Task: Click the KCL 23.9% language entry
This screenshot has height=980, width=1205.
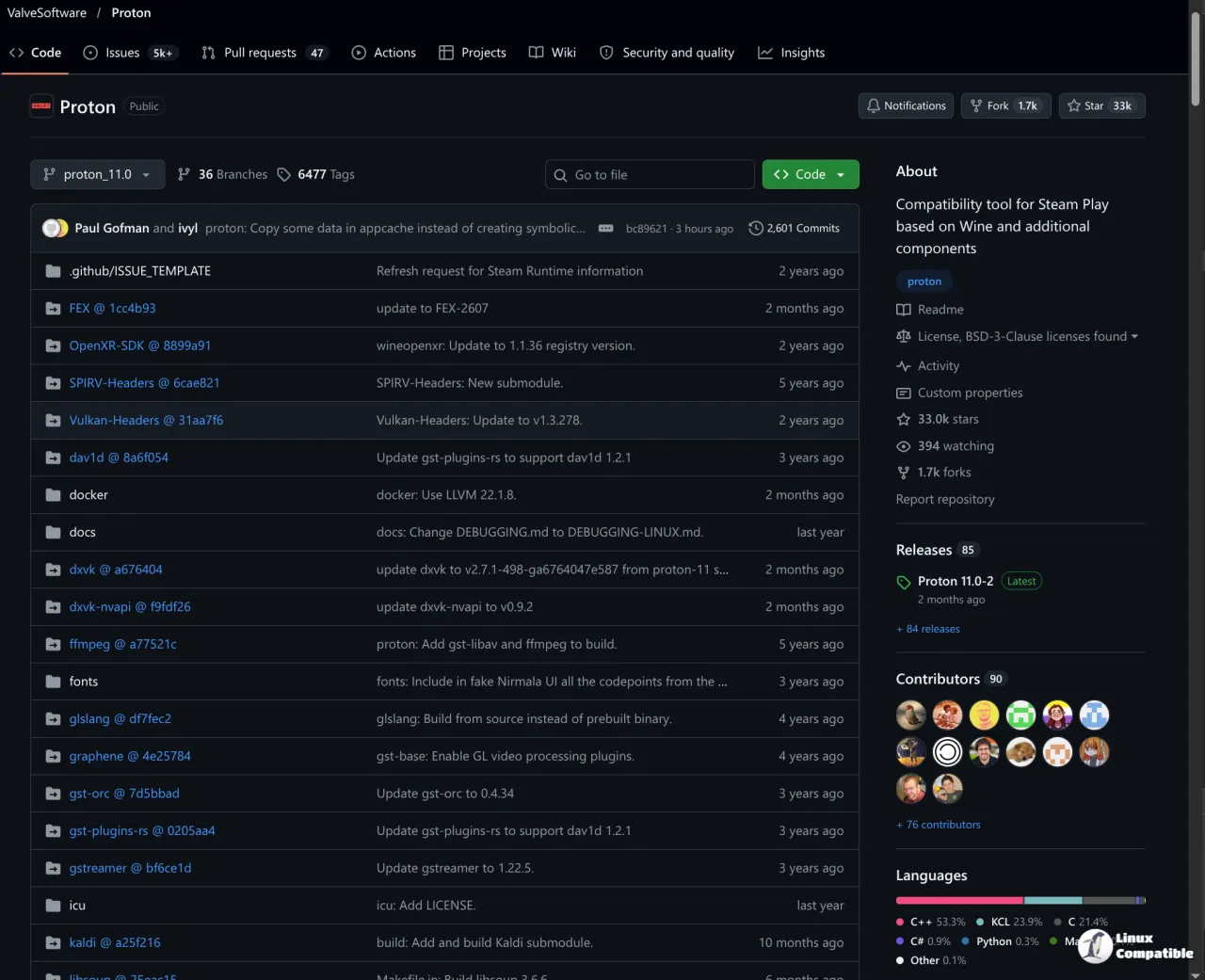Action: (x=1009, y=923)
